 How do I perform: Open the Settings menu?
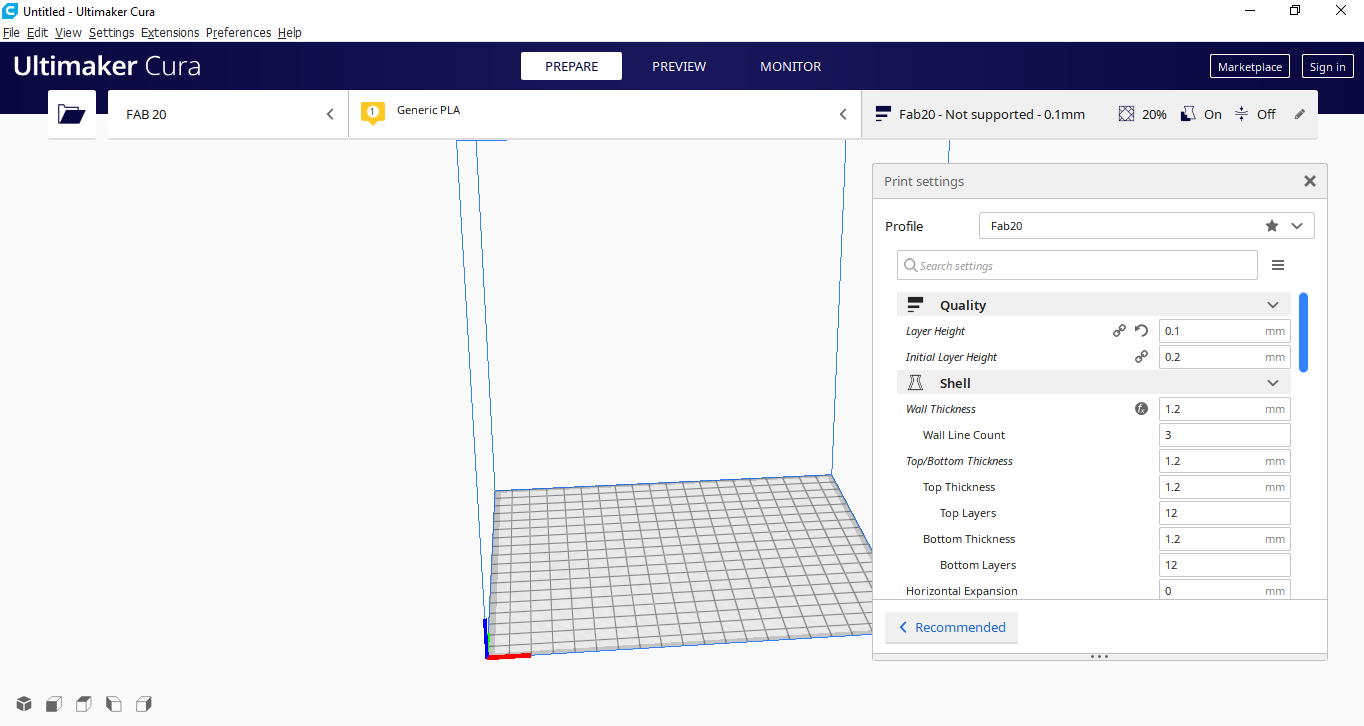tap(111, 33)
